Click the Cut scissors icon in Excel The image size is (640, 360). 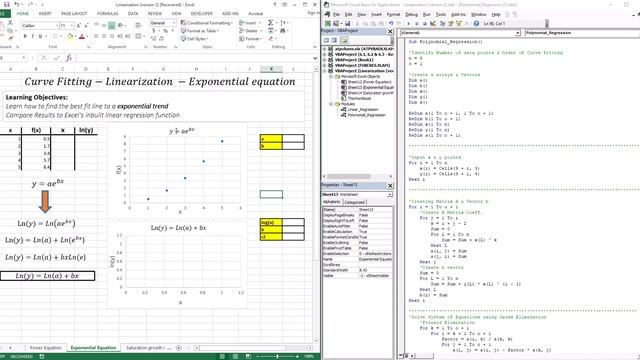pos(11,22)
